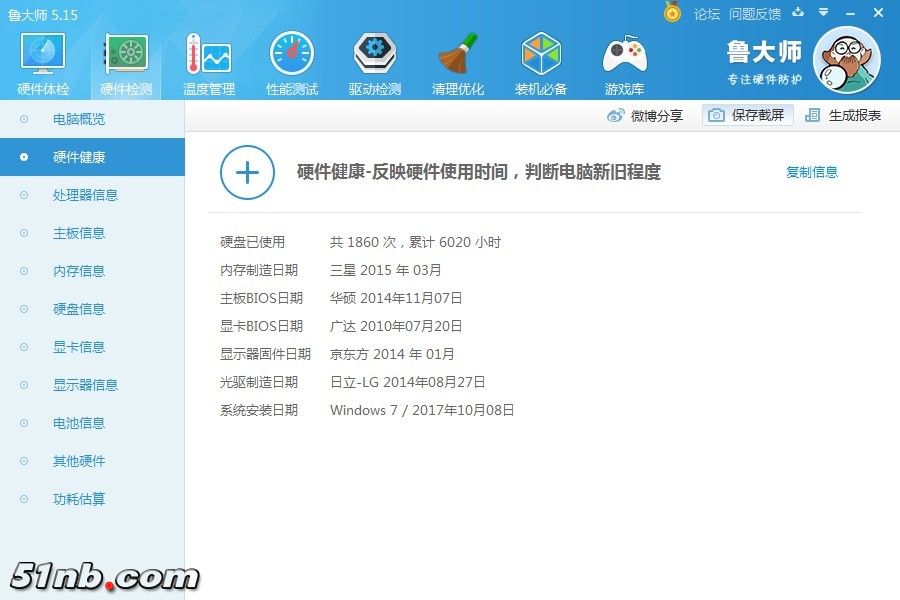This screenshot has width=900, height=600.
Task: Open 游戏库 gamepad icon
Action: point(624,55)
